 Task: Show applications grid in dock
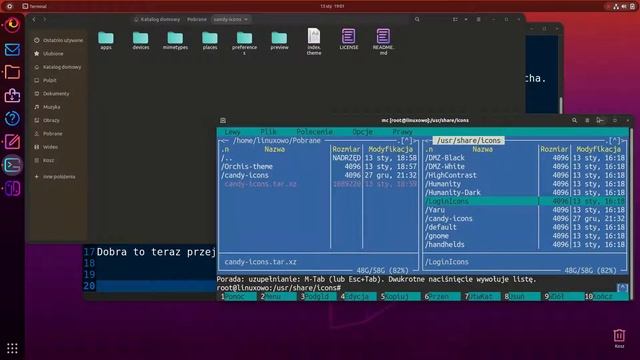(12, 348)
